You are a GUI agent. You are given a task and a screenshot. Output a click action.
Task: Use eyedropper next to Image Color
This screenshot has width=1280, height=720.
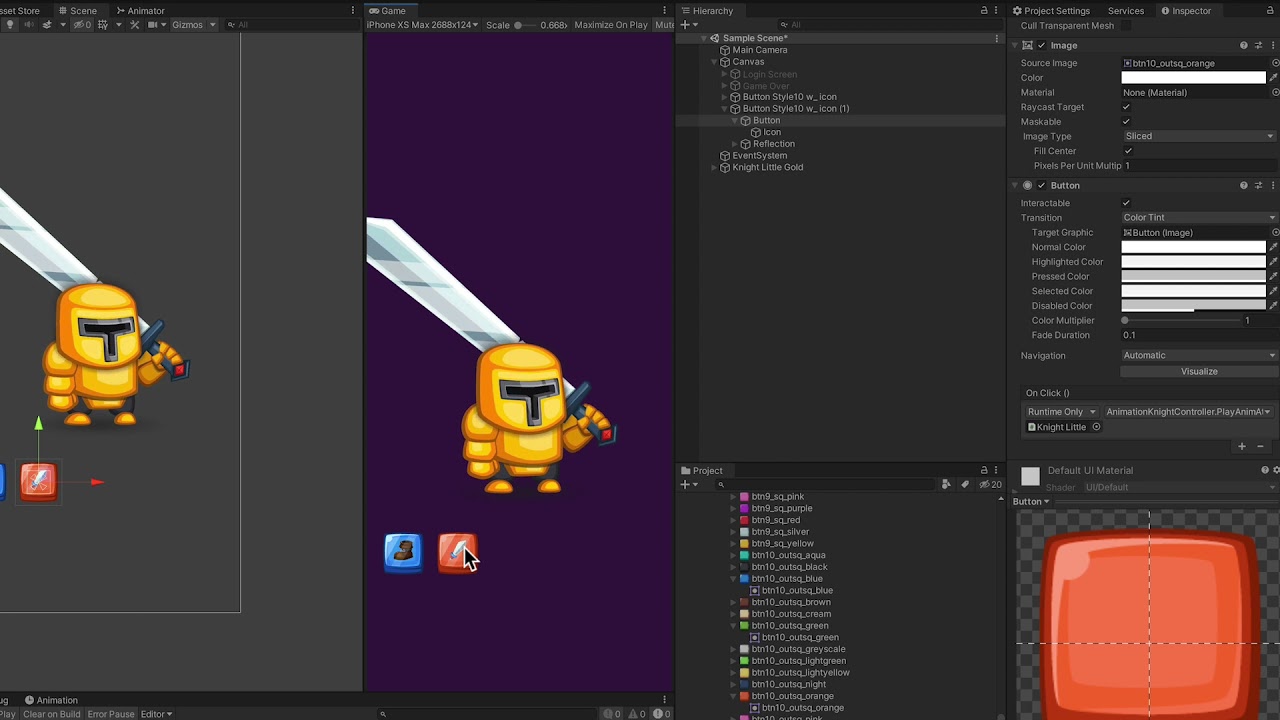pos(1274,77)
